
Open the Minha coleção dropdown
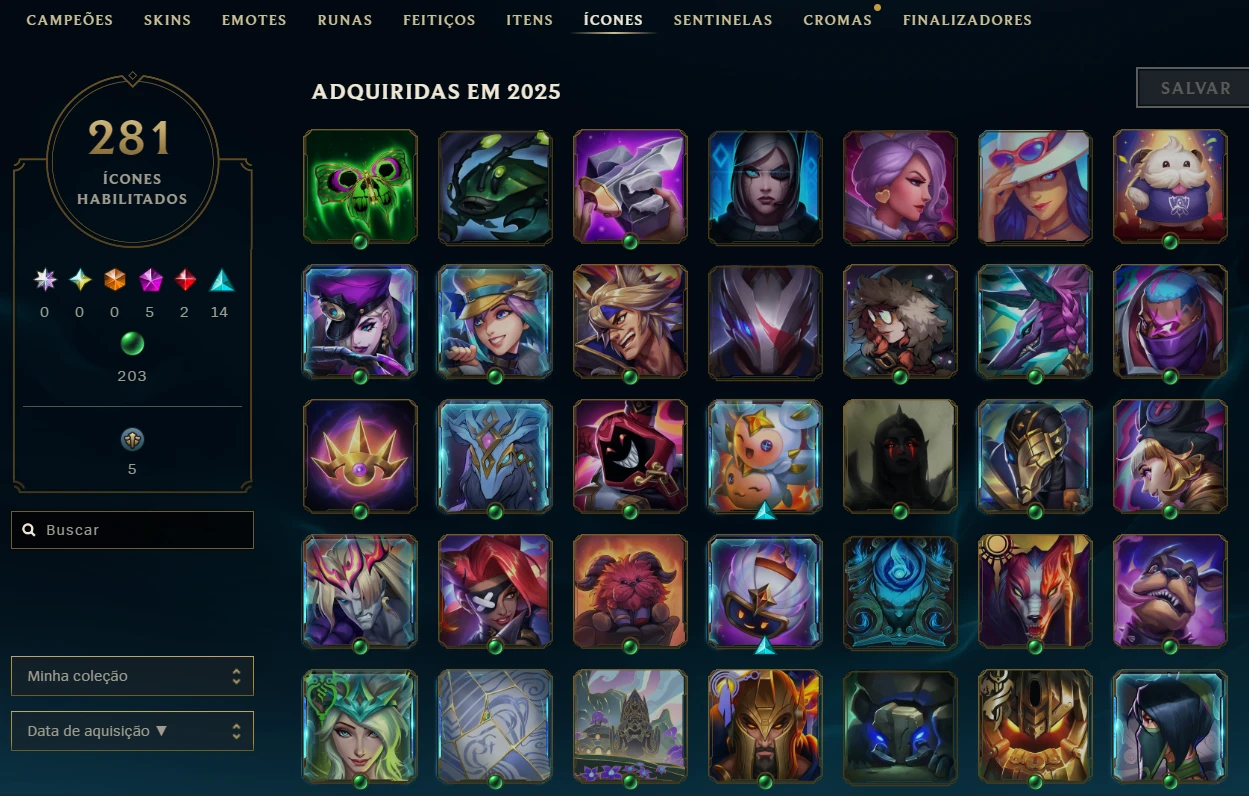132,676
